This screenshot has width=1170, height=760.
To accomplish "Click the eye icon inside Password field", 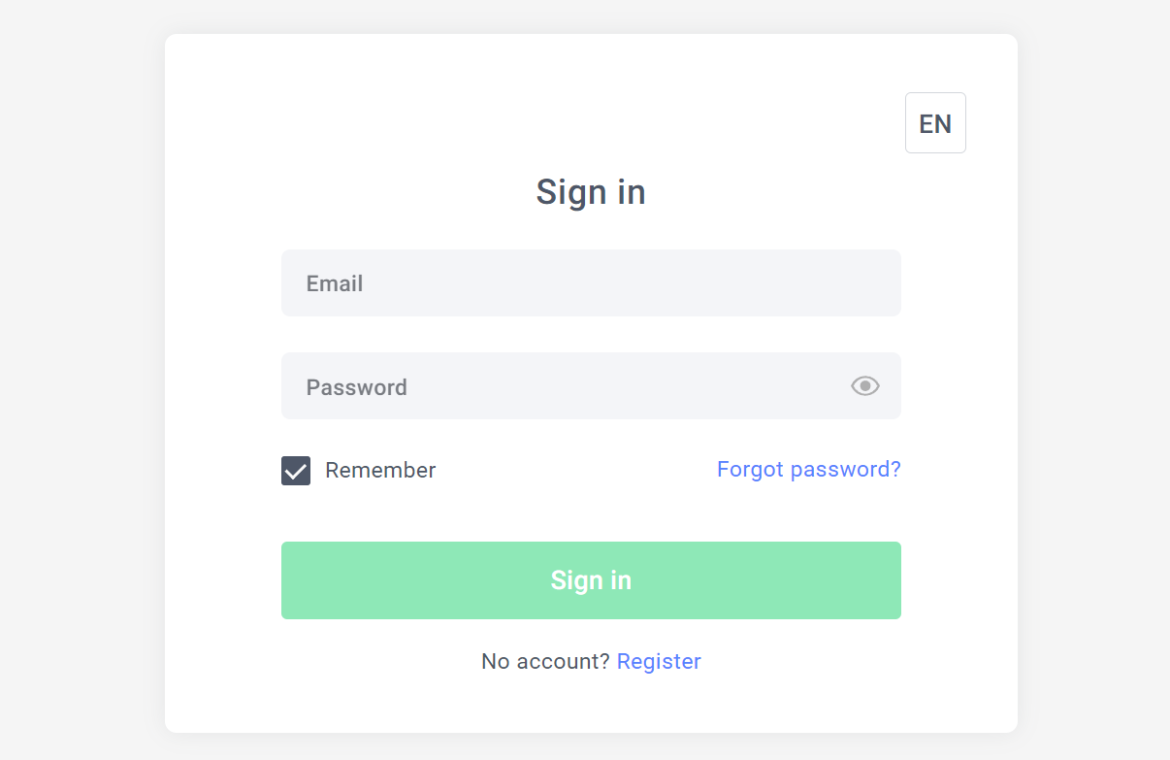I will [x=865, y=386].
